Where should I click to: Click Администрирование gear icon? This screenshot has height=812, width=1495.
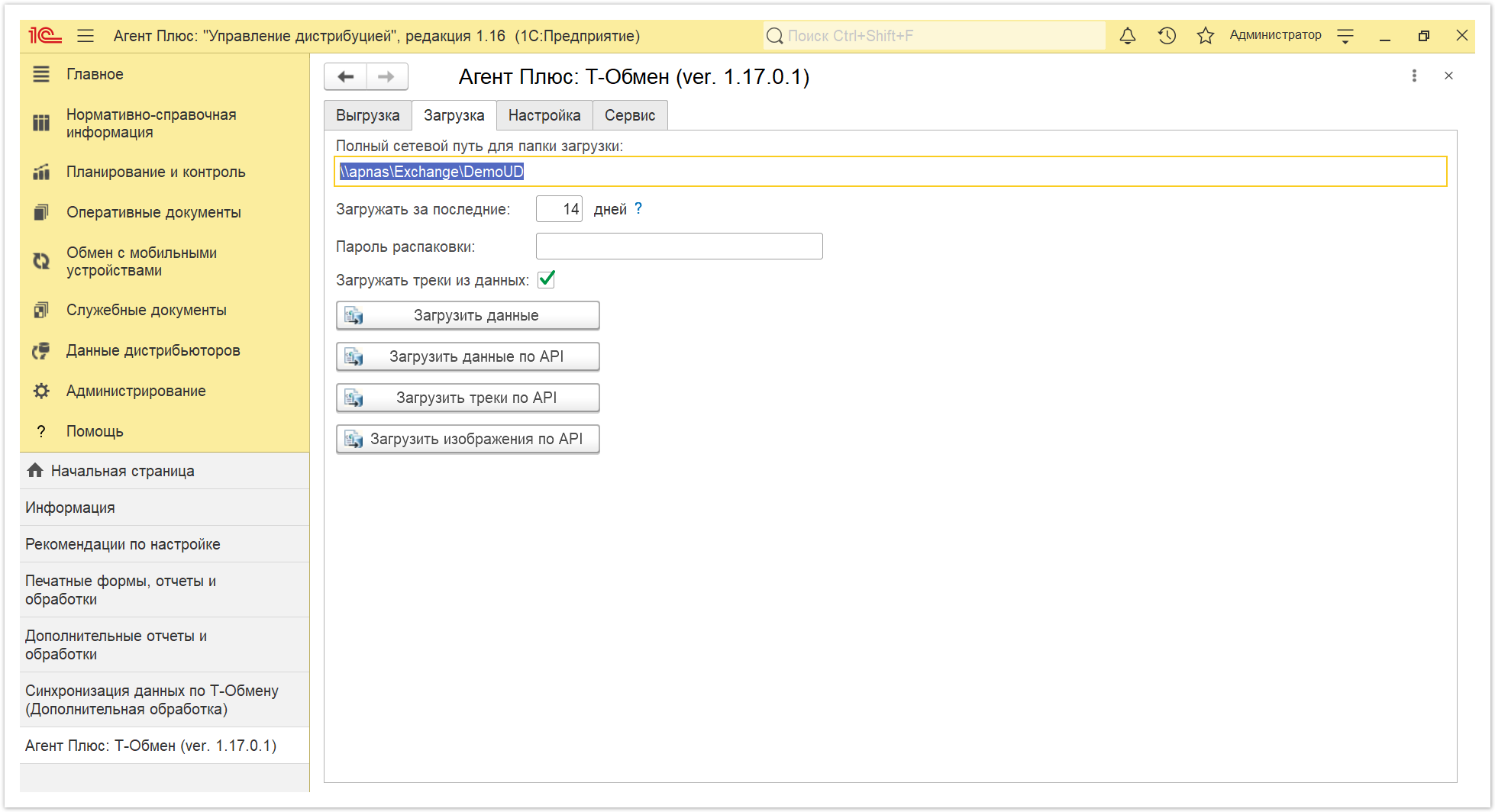click(41, 391)
